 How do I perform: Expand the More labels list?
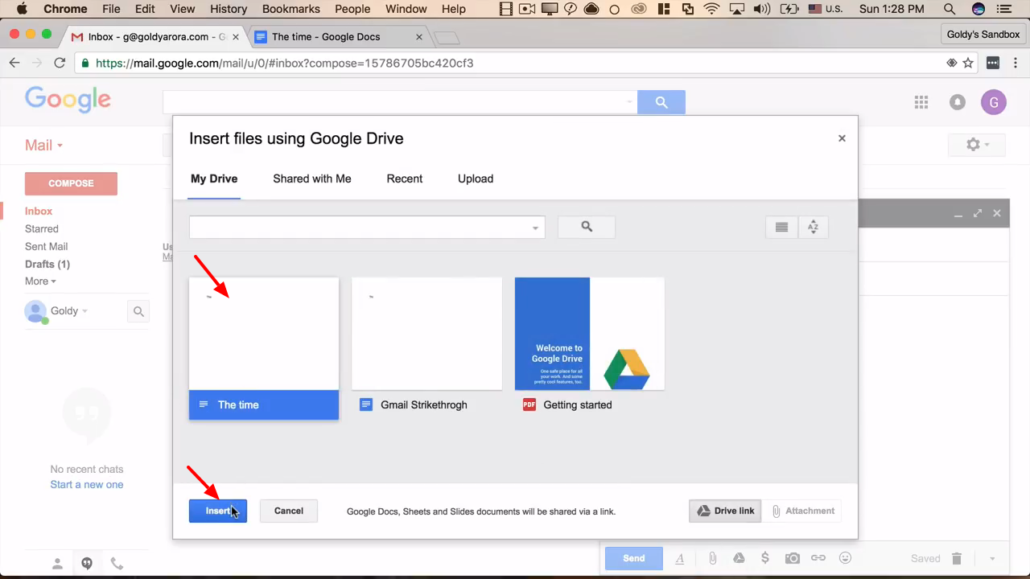(40, 281)
